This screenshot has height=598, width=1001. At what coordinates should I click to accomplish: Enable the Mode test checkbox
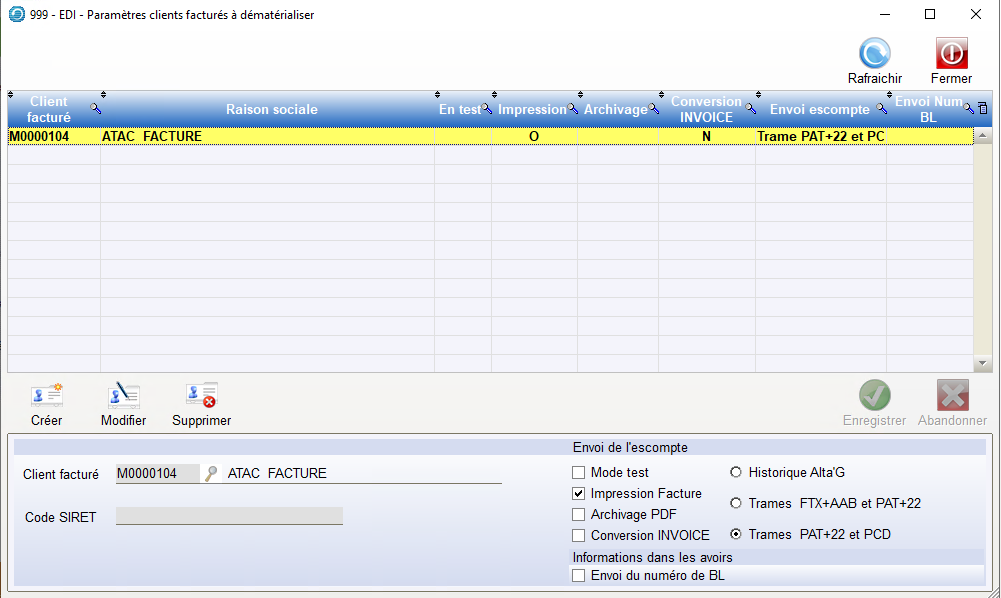(x=578, y=473)
